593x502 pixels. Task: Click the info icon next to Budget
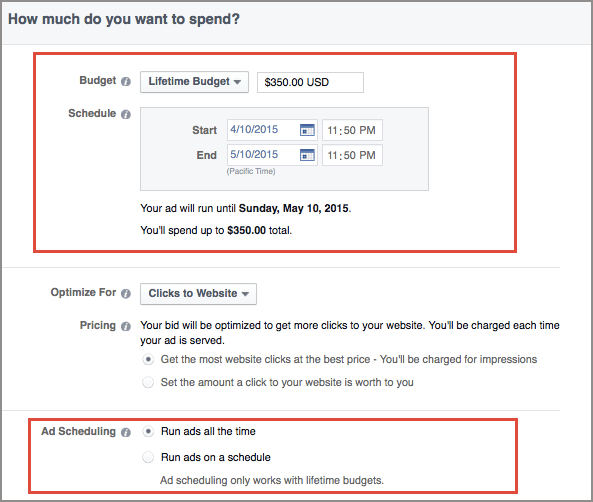click(126, 82)
